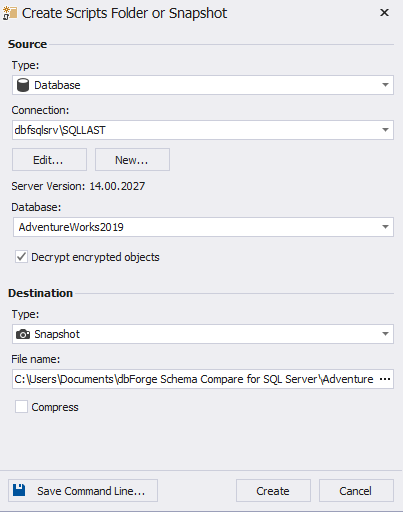Click the dialog title bar icon
403x512 pixels.
(x=9, y=13)
